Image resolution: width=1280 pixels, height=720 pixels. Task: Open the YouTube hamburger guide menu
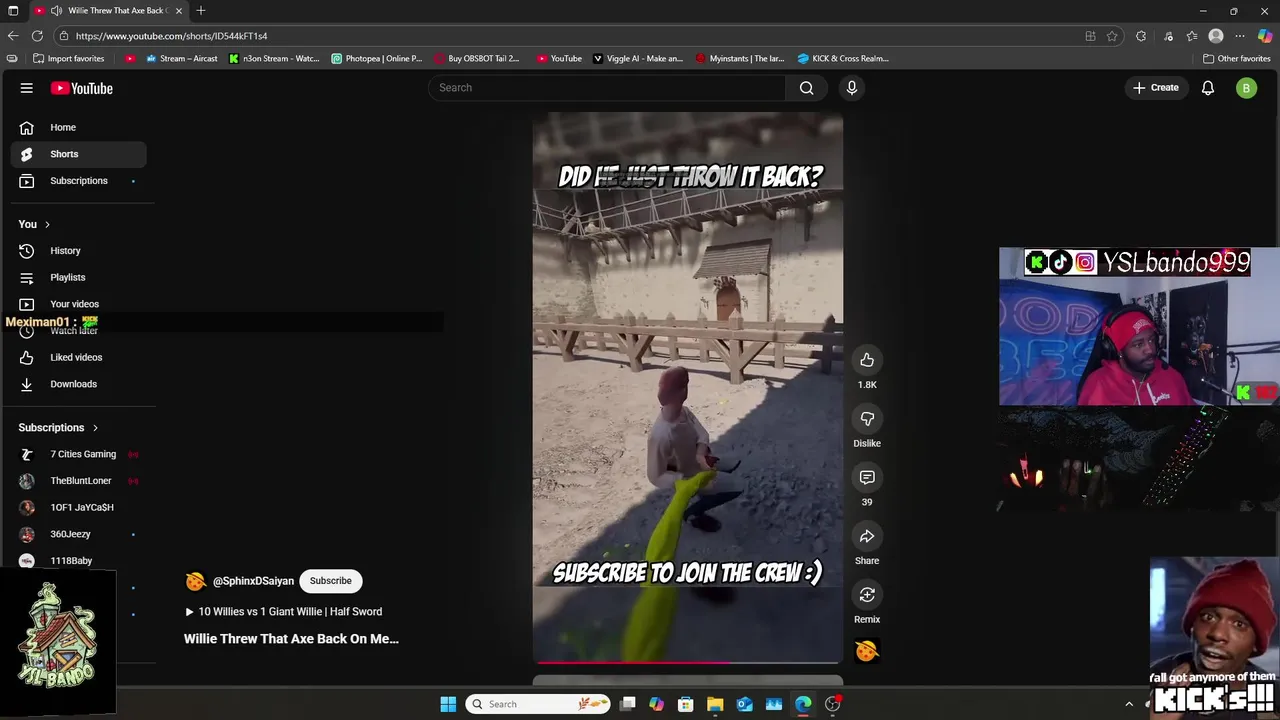pos(27,88)
